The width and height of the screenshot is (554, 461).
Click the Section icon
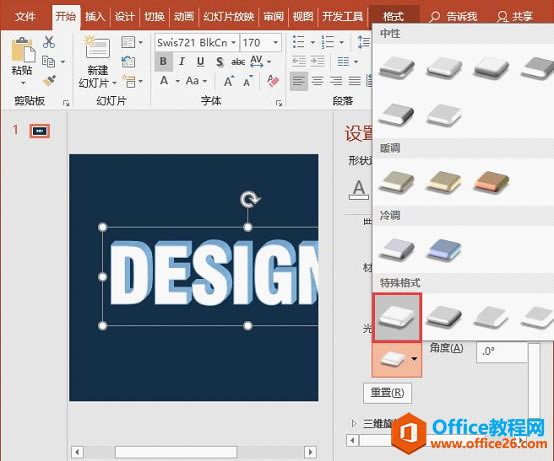pyautogui.click(x=129, y=81)
